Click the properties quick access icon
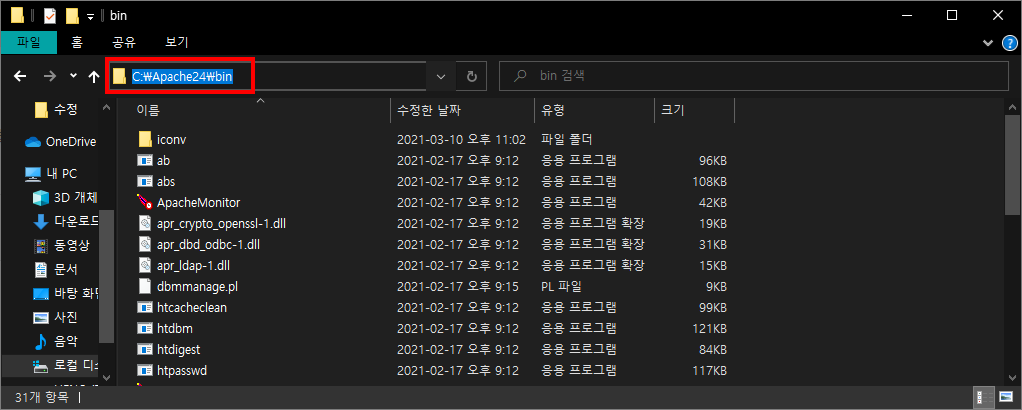 50,15
